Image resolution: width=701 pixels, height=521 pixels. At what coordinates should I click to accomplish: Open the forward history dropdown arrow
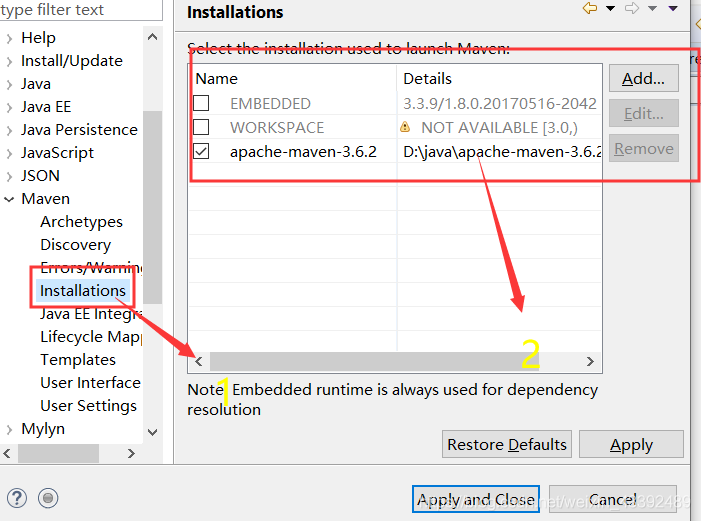click(652, 8)
